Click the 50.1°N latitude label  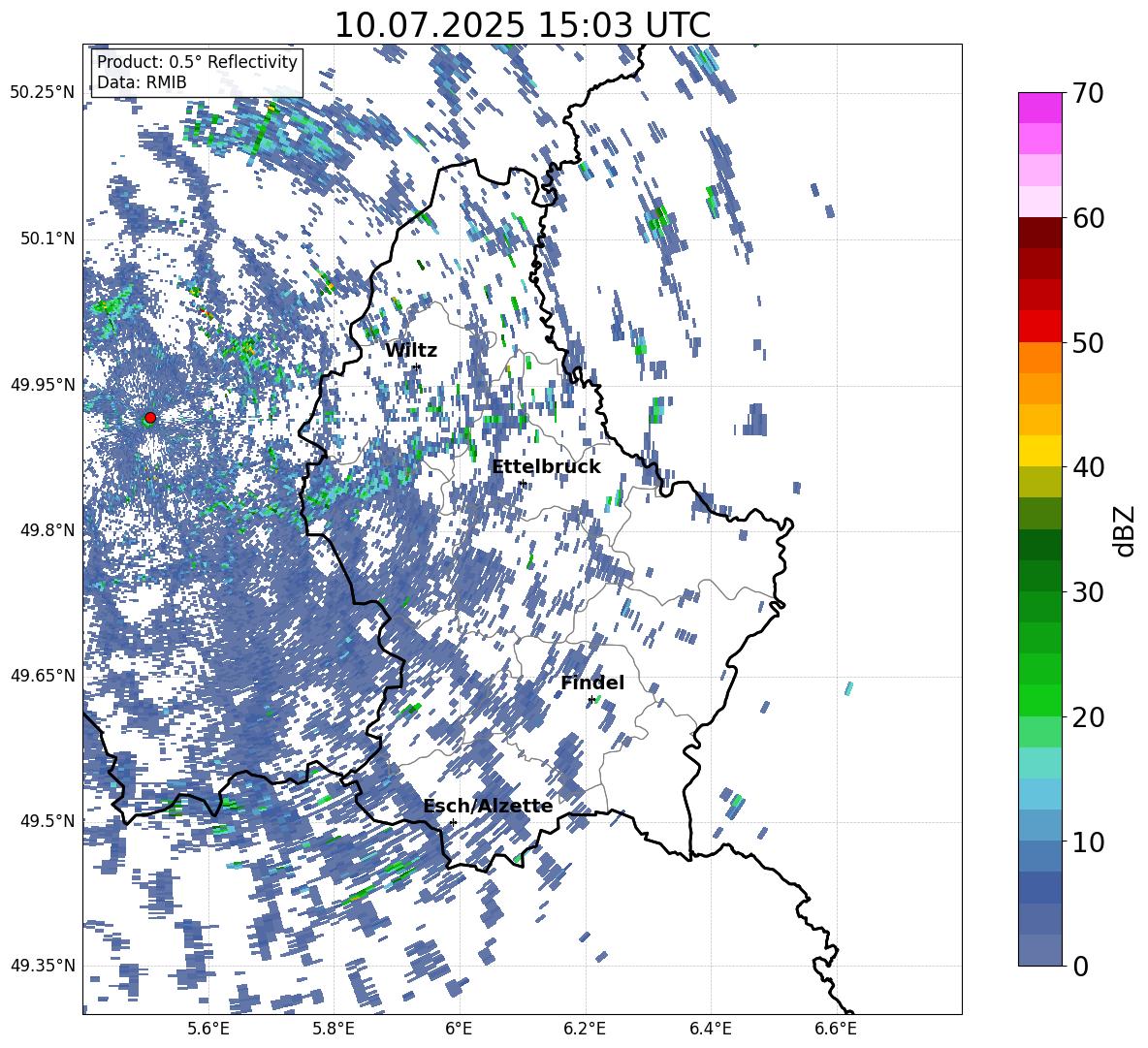(48, 238)
